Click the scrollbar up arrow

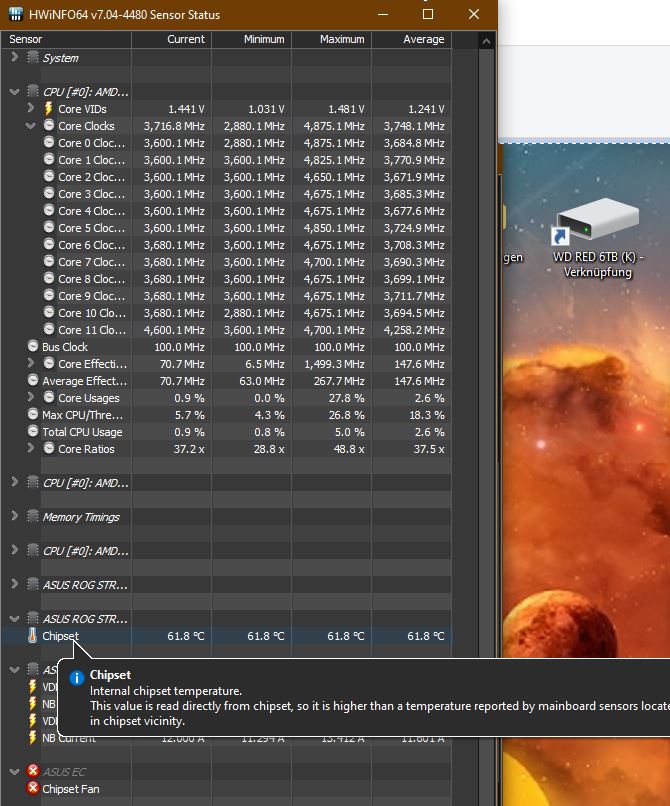coord(486,41)
